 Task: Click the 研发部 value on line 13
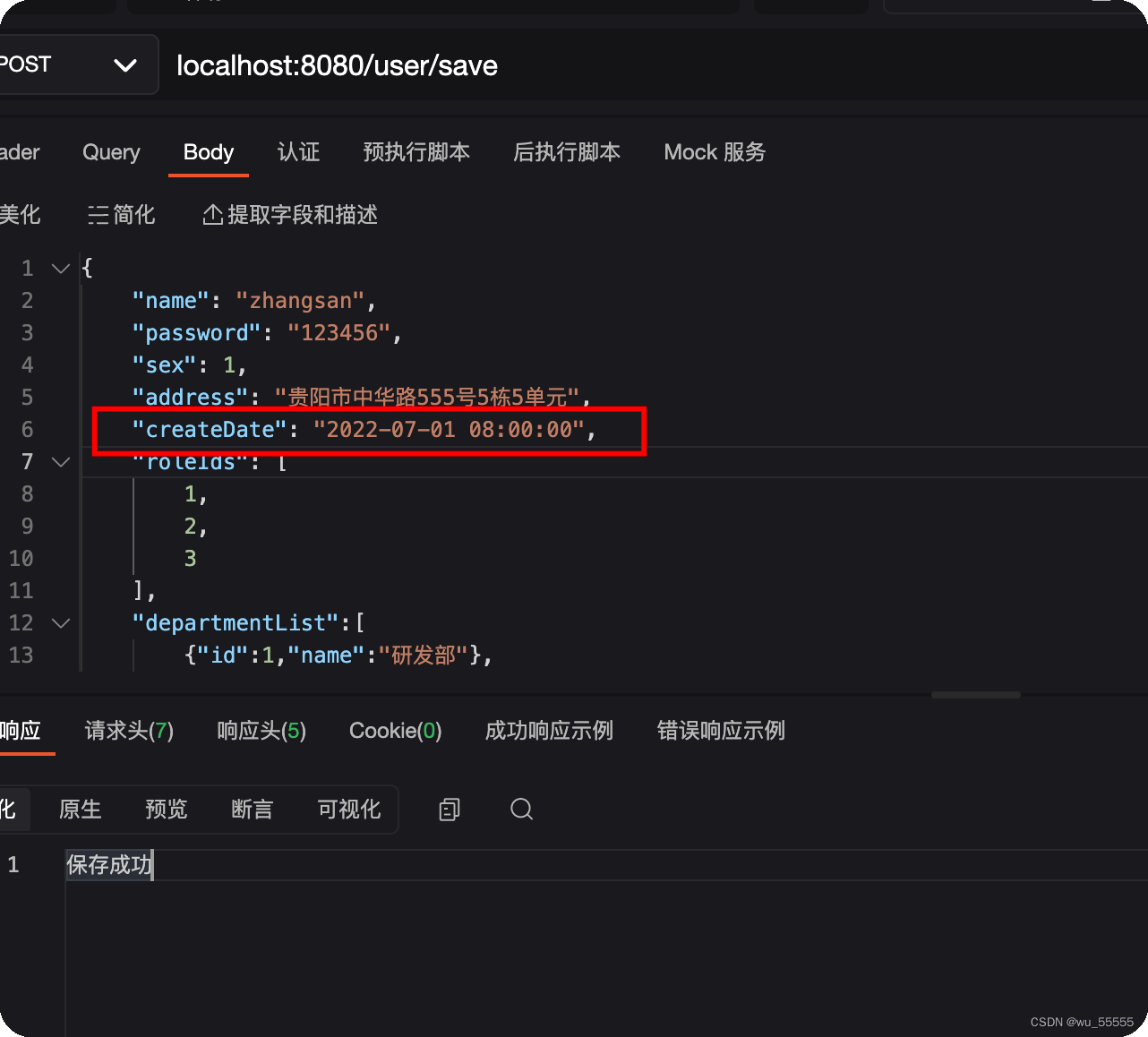[424, 656]
